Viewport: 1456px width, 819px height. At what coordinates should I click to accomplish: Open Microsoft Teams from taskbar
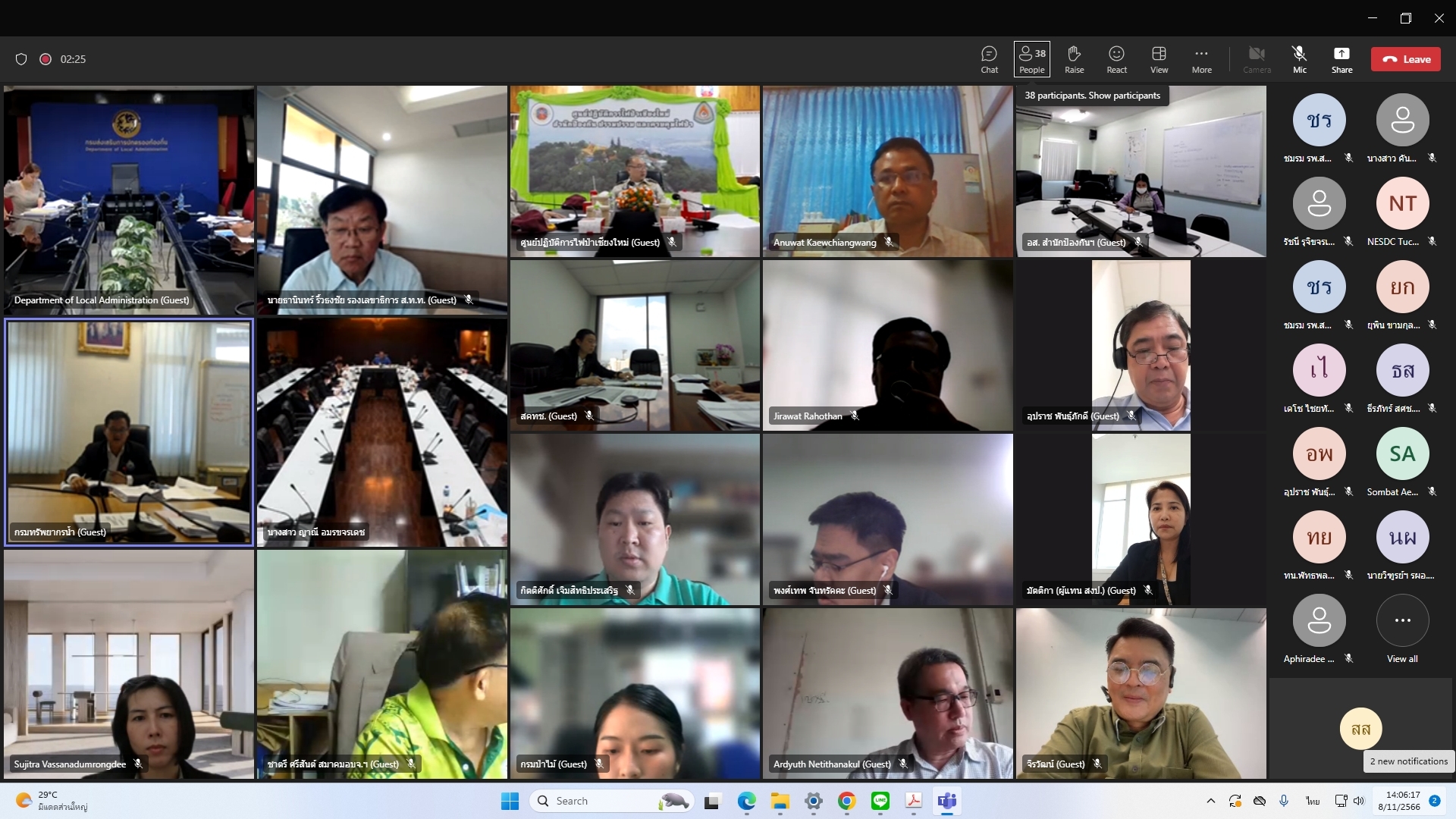[x=946, y=801]
